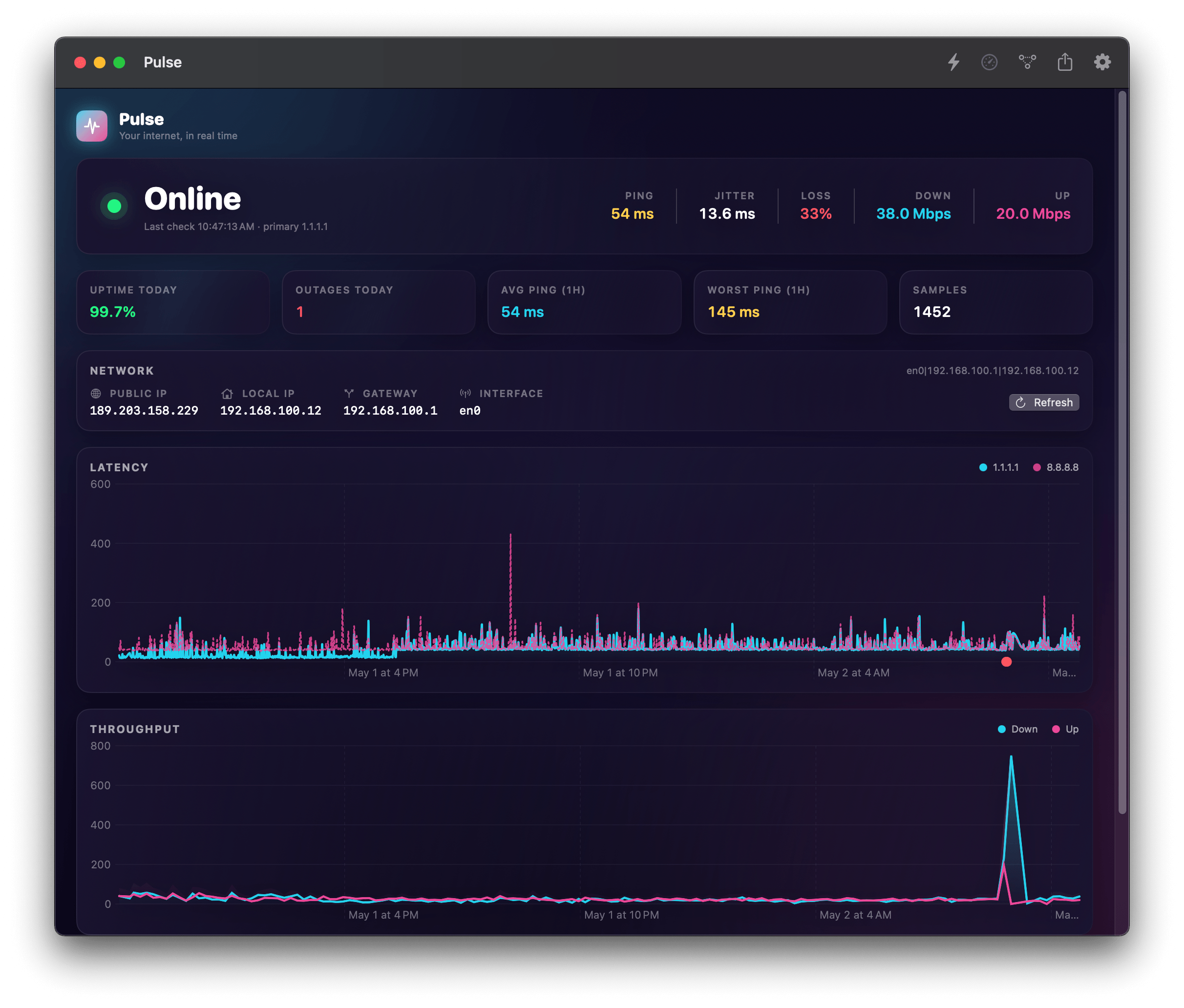The image size is (1184, 1008).
Task: Click the Online status heading
Action: [192, 199]
